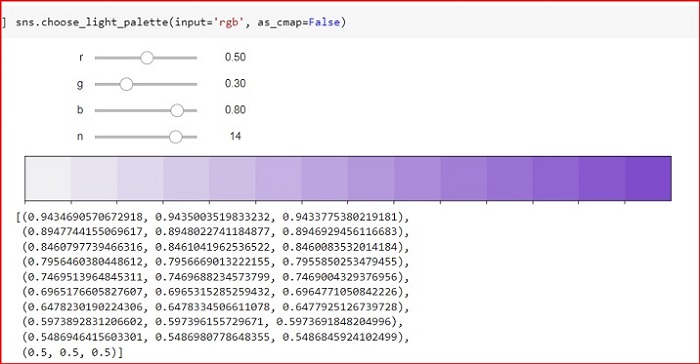Click the 'n' slider label
This screenshot has height=364, width=700.
click(80, 136)
